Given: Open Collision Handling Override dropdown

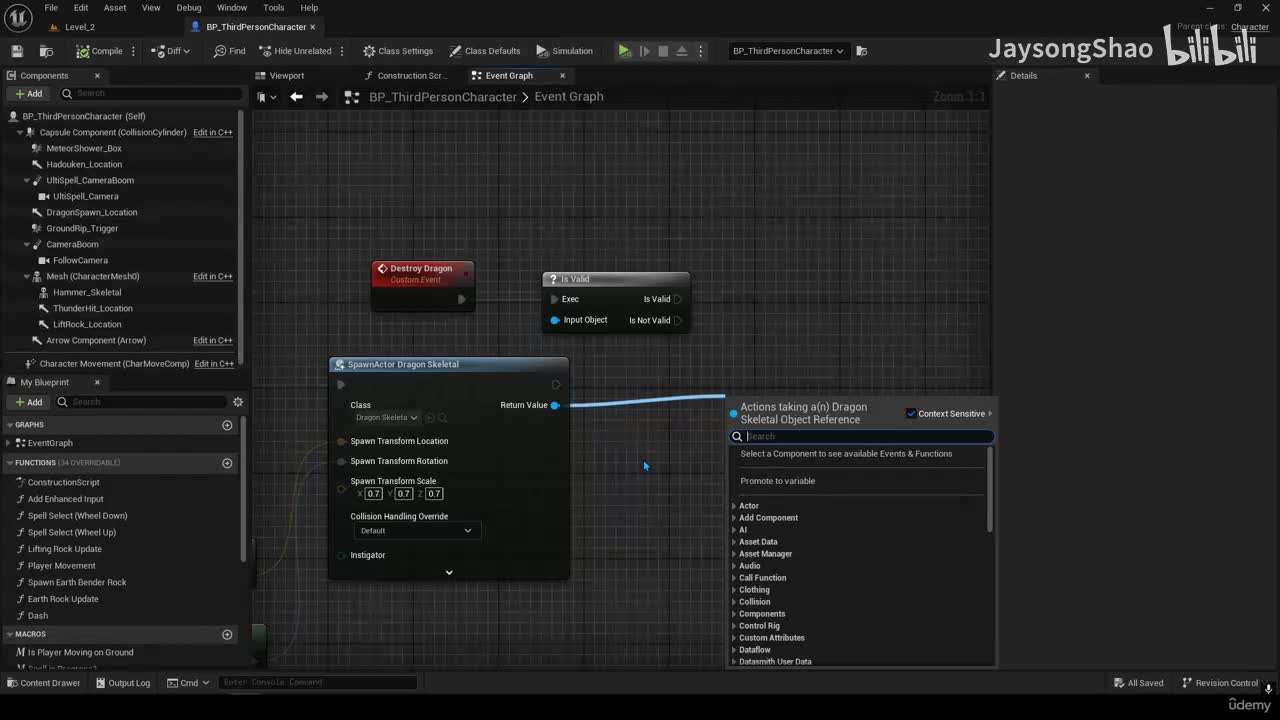Looking at the screenshot, I should click(416, 531).
